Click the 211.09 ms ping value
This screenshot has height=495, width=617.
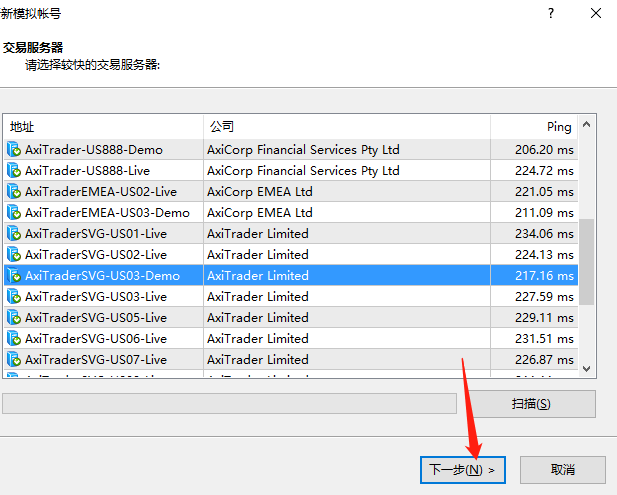click(x=544, y=212)
